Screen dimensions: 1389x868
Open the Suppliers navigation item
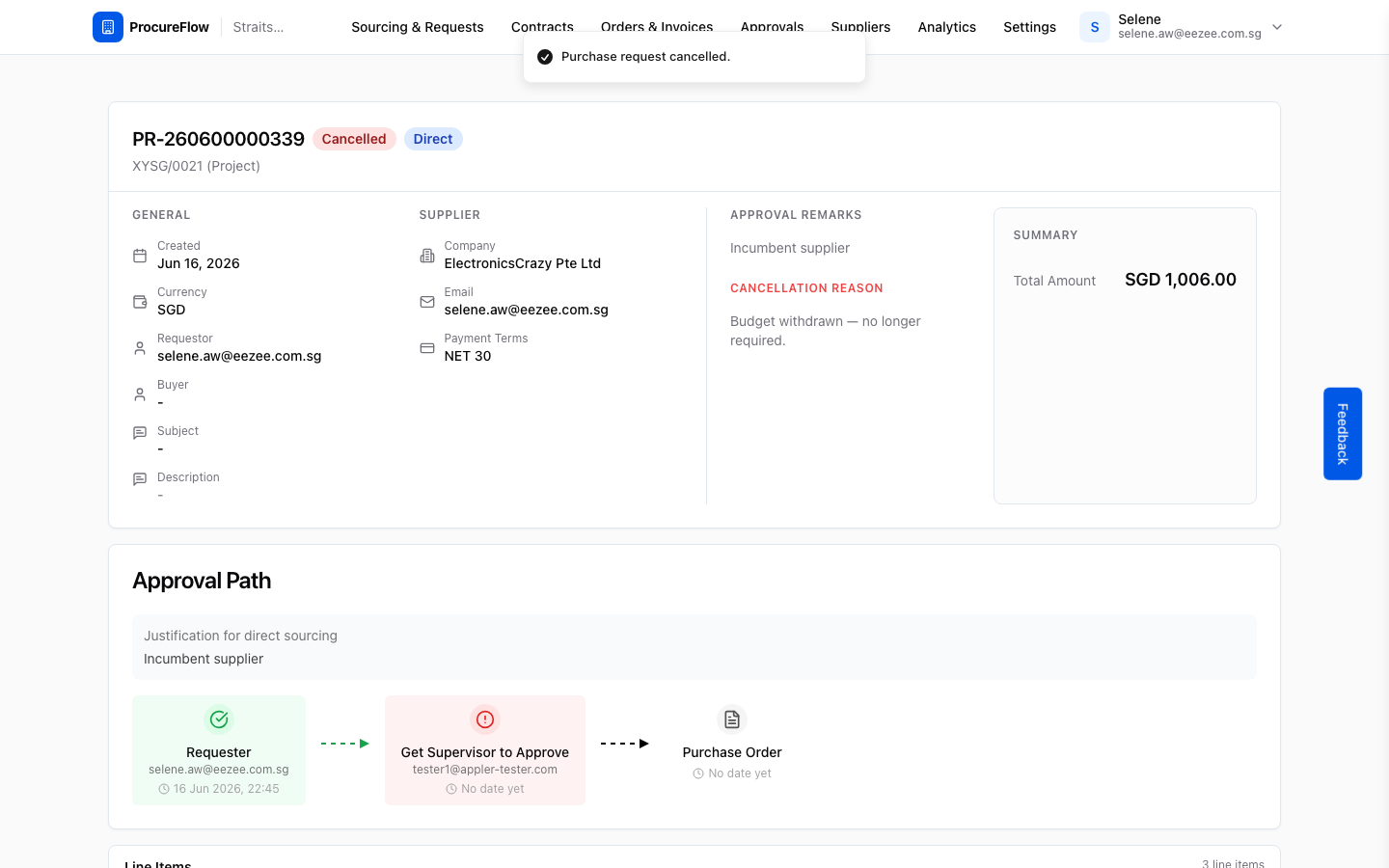click(860, 27)
